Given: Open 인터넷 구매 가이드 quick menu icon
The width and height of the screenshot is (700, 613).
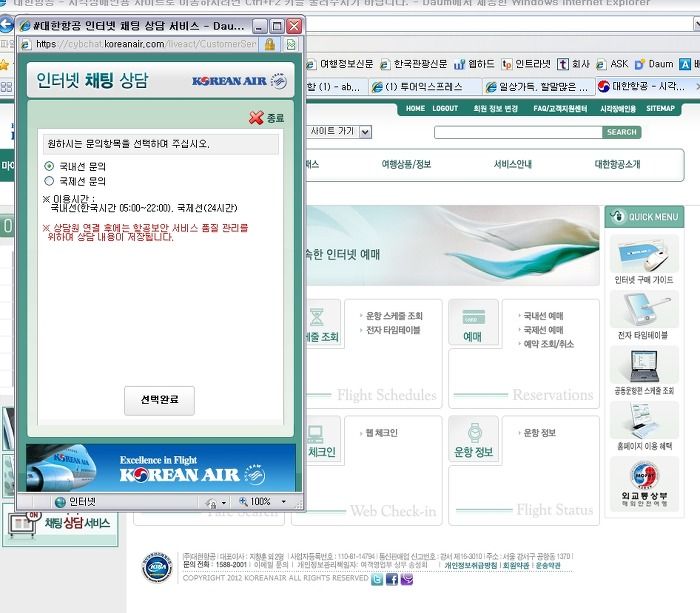Looking at the screenshot, I should coord(644,254).
